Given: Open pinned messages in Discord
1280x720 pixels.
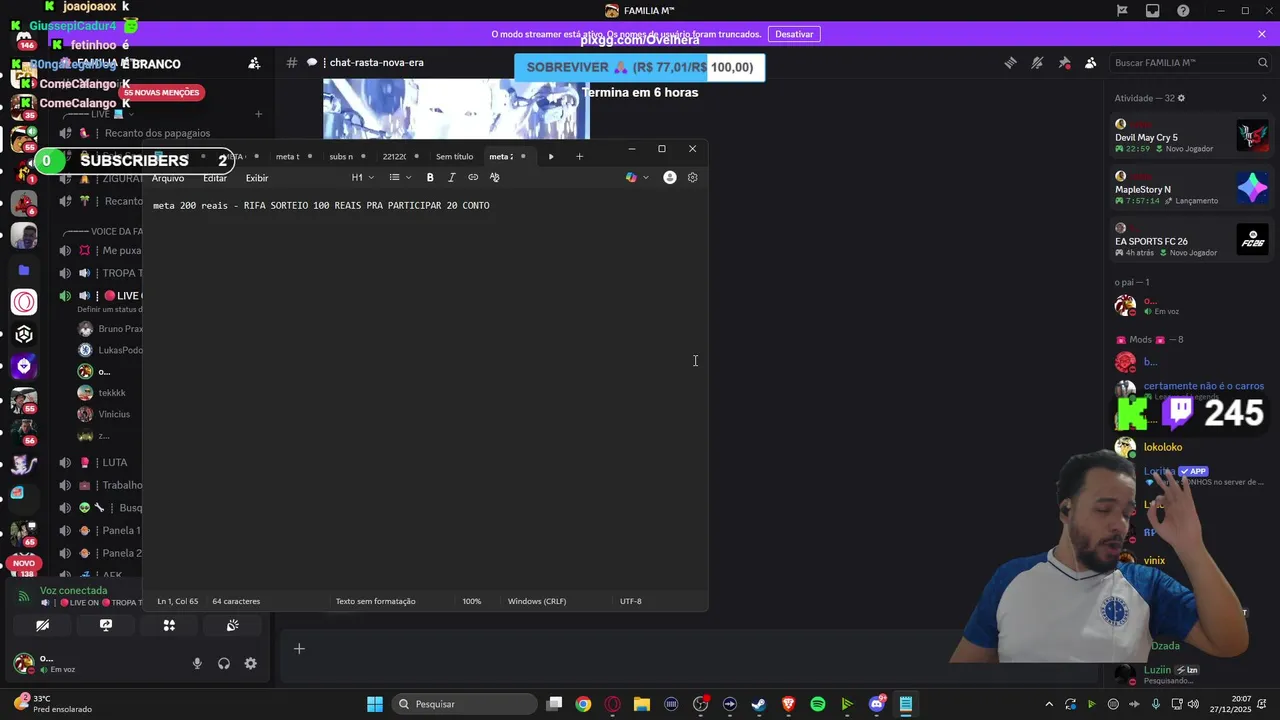Looking at the screenshot, I should [1064, 62].
